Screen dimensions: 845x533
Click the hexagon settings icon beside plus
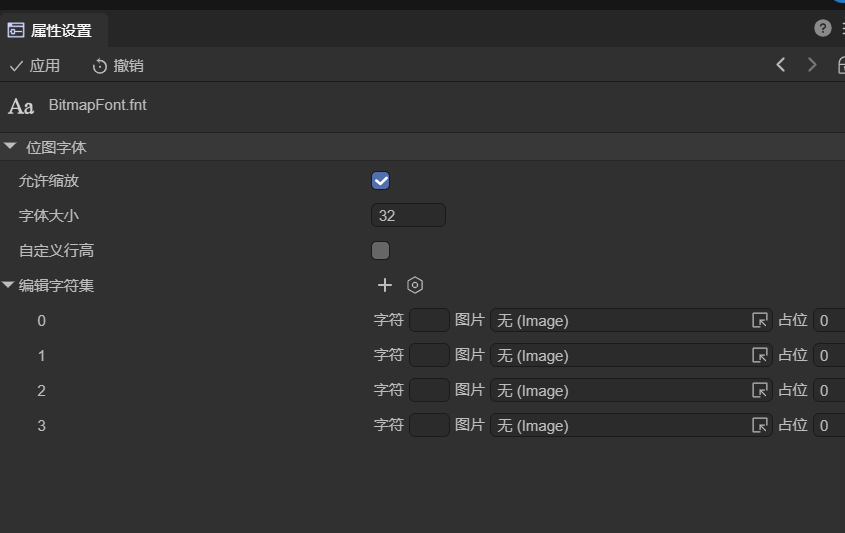coord(415,285)
